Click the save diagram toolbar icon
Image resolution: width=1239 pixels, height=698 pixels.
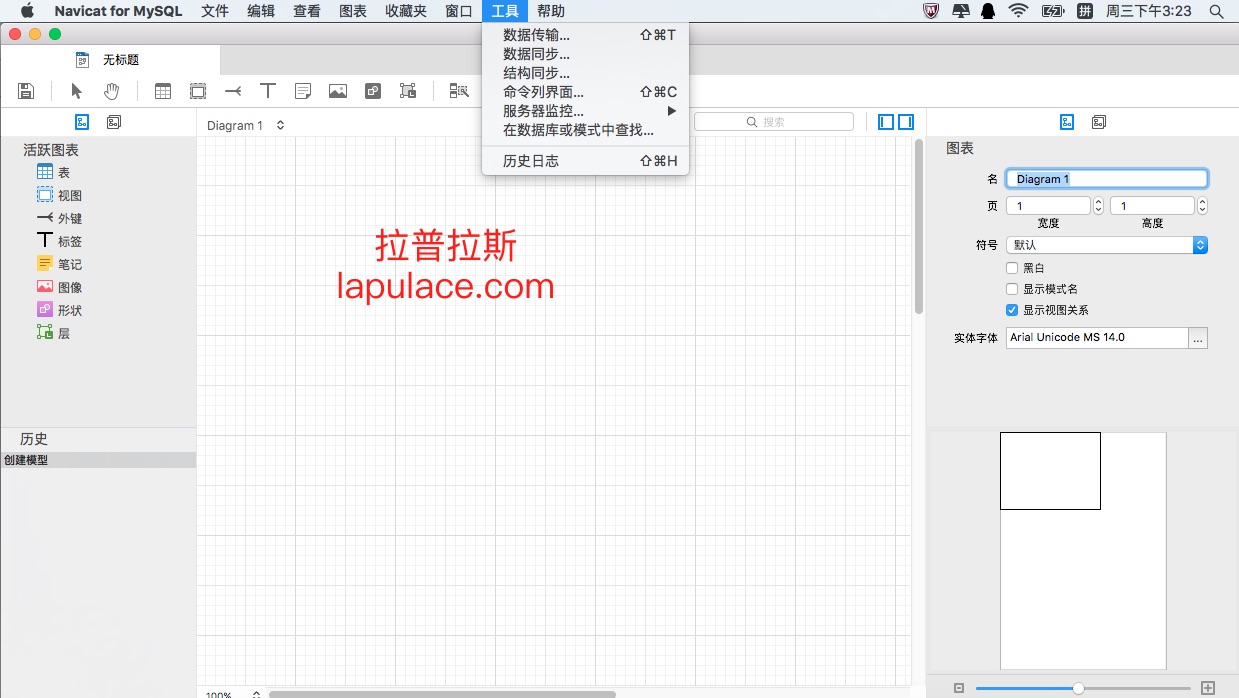click(27, 91)
